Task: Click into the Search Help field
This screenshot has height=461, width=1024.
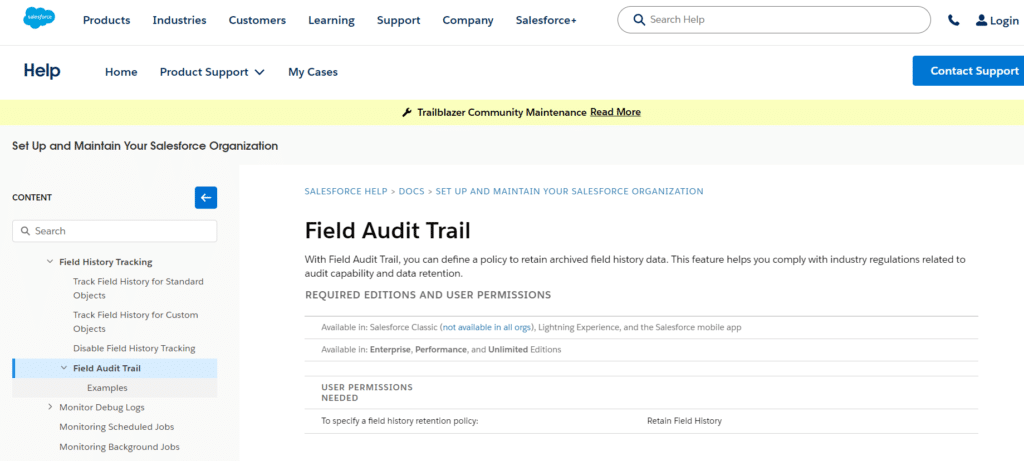Action: tap(774, 20)
